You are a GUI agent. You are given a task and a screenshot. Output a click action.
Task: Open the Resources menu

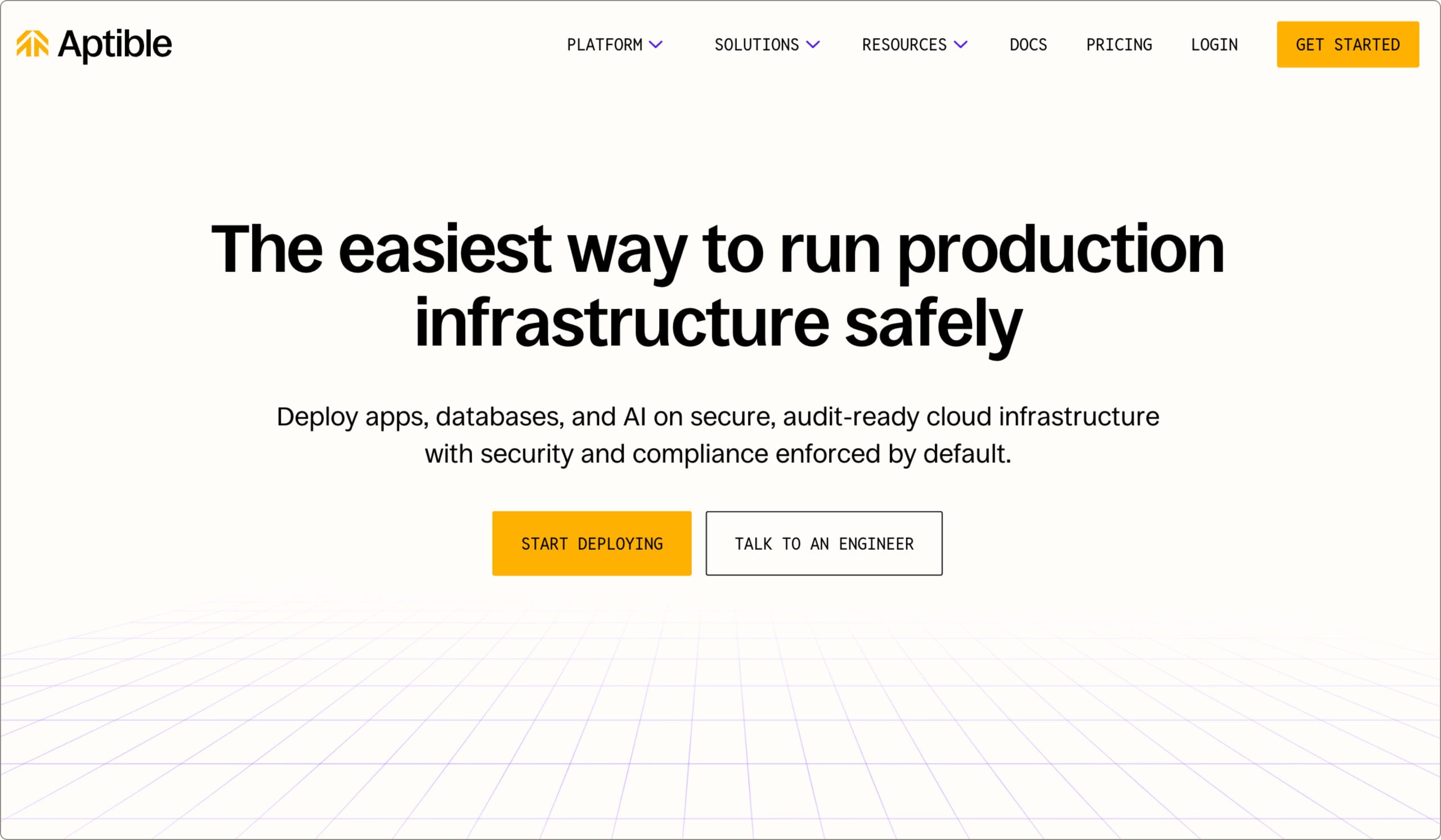904,44
